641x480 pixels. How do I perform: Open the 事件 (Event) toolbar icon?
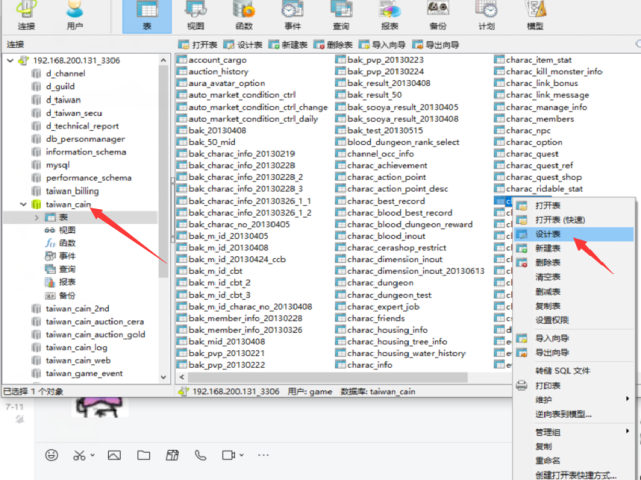click(290, 15)
